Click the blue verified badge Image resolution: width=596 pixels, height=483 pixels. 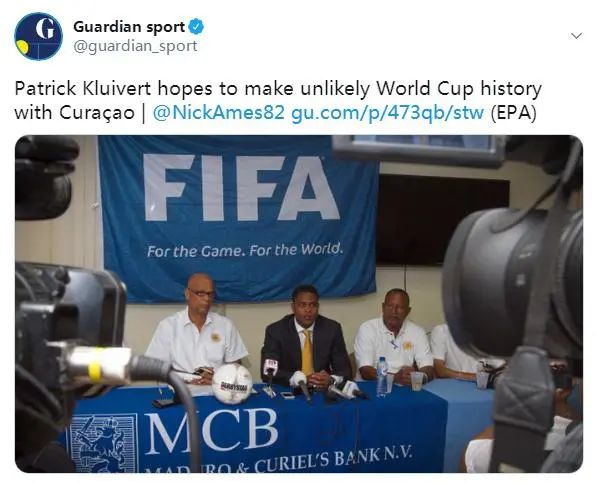tap(197, 27)
